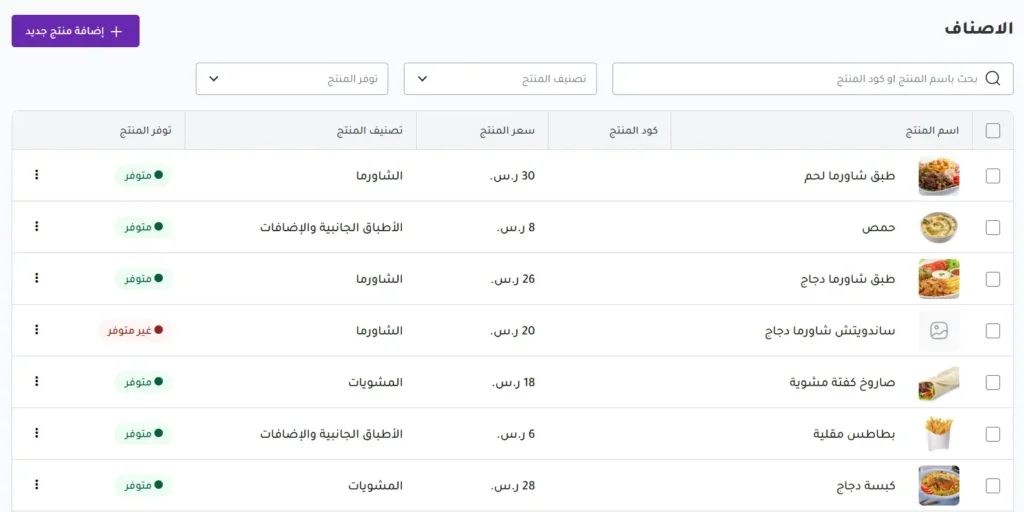This screenshot has width=1024, height=512.
Task: Open the three-dot menu for بطاطس مقلية
Action: click(37, 432)
